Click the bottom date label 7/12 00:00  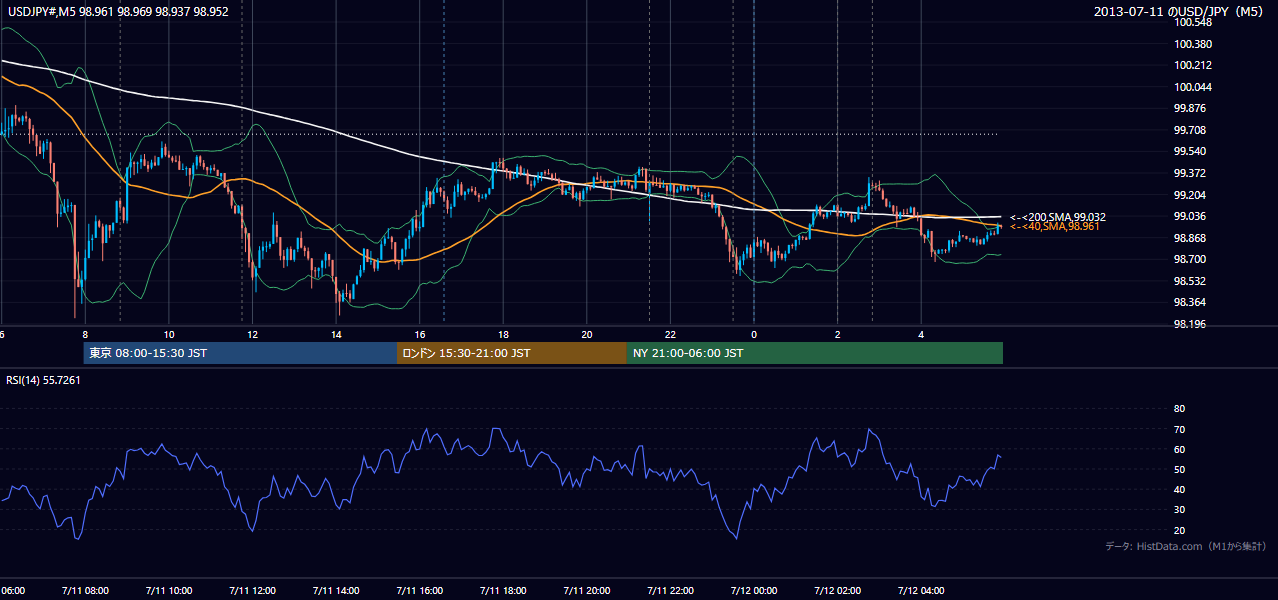pyautogui.click(x=754, y=590)
